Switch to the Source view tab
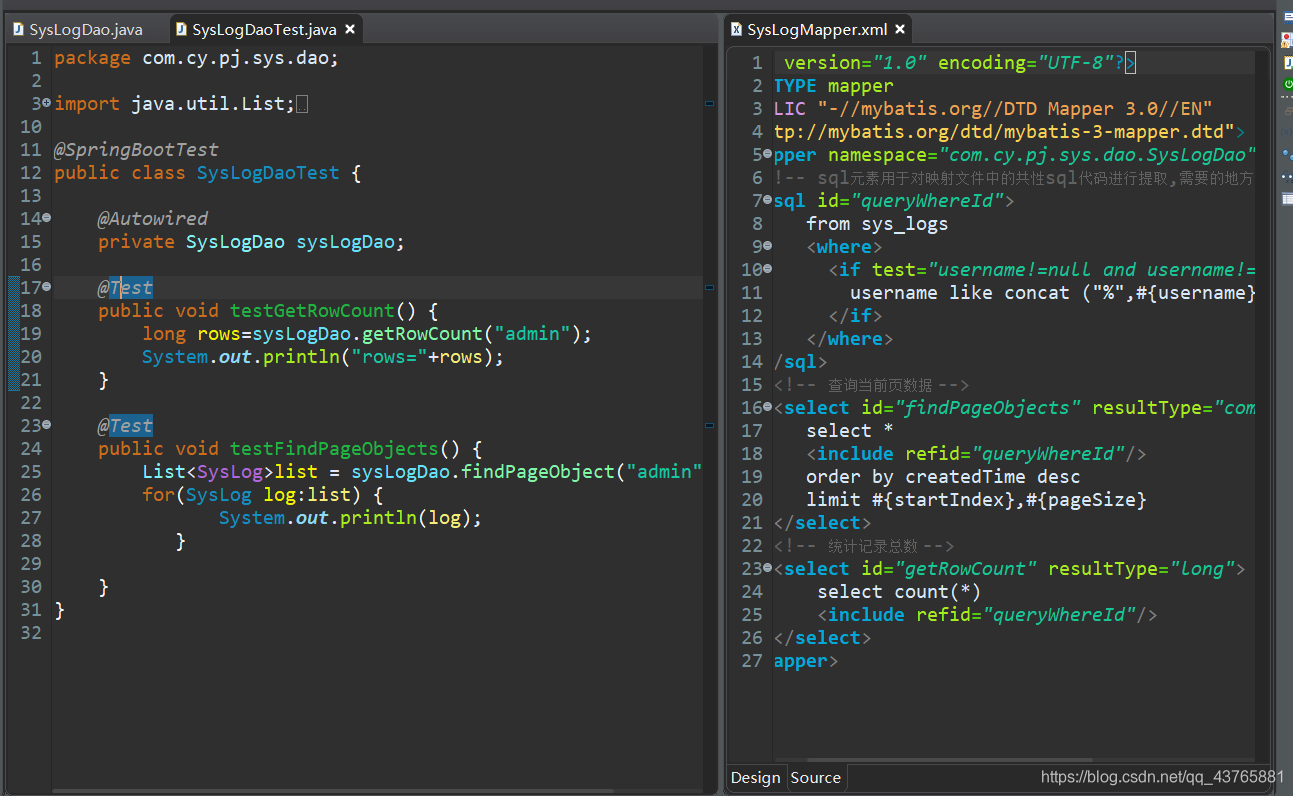Image resolution: width=1293 pixels, height=796 pixels. tap(816, 777)
